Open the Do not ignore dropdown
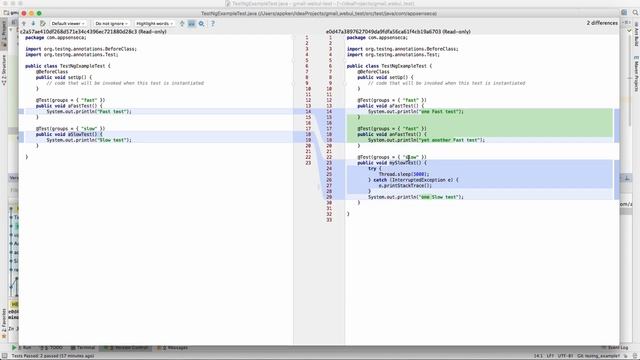 tap(111, 24)
